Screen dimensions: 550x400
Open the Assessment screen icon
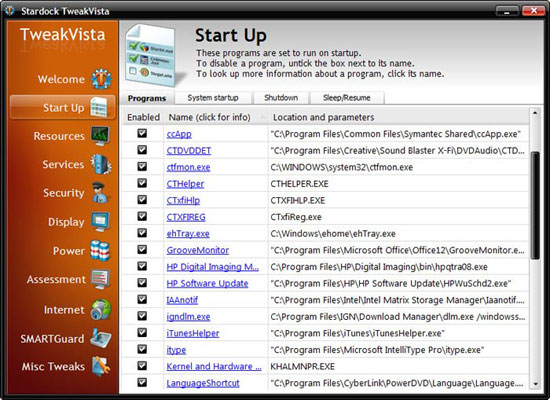pos(100,279)
